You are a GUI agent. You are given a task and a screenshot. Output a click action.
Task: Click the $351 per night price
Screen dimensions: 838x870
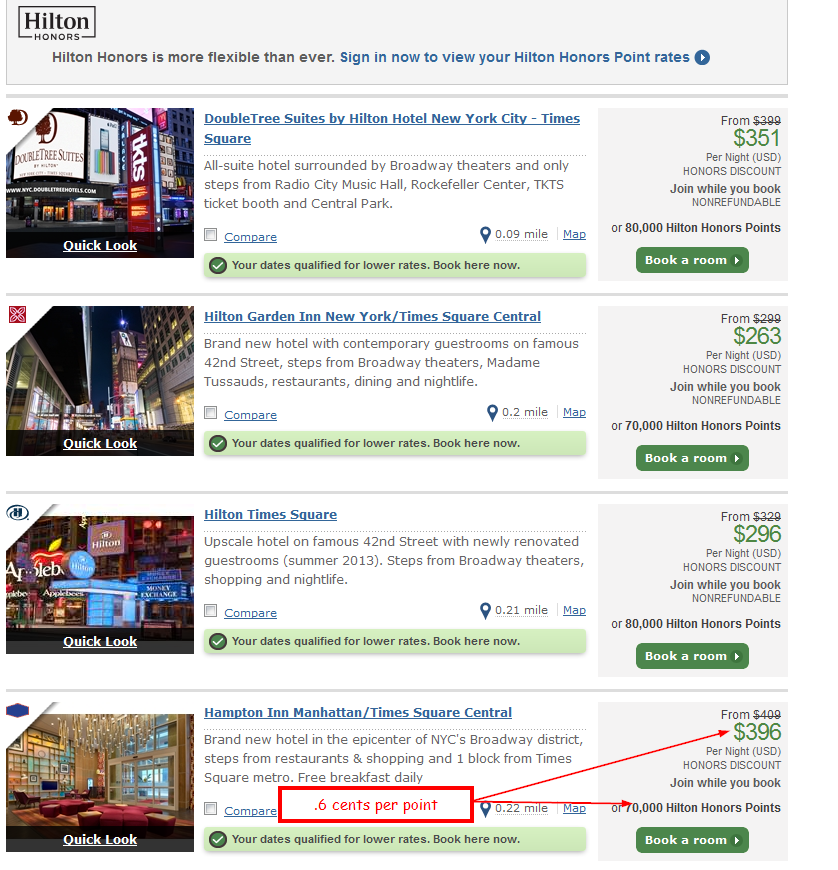pyautogui.click(x=757, y=138)
